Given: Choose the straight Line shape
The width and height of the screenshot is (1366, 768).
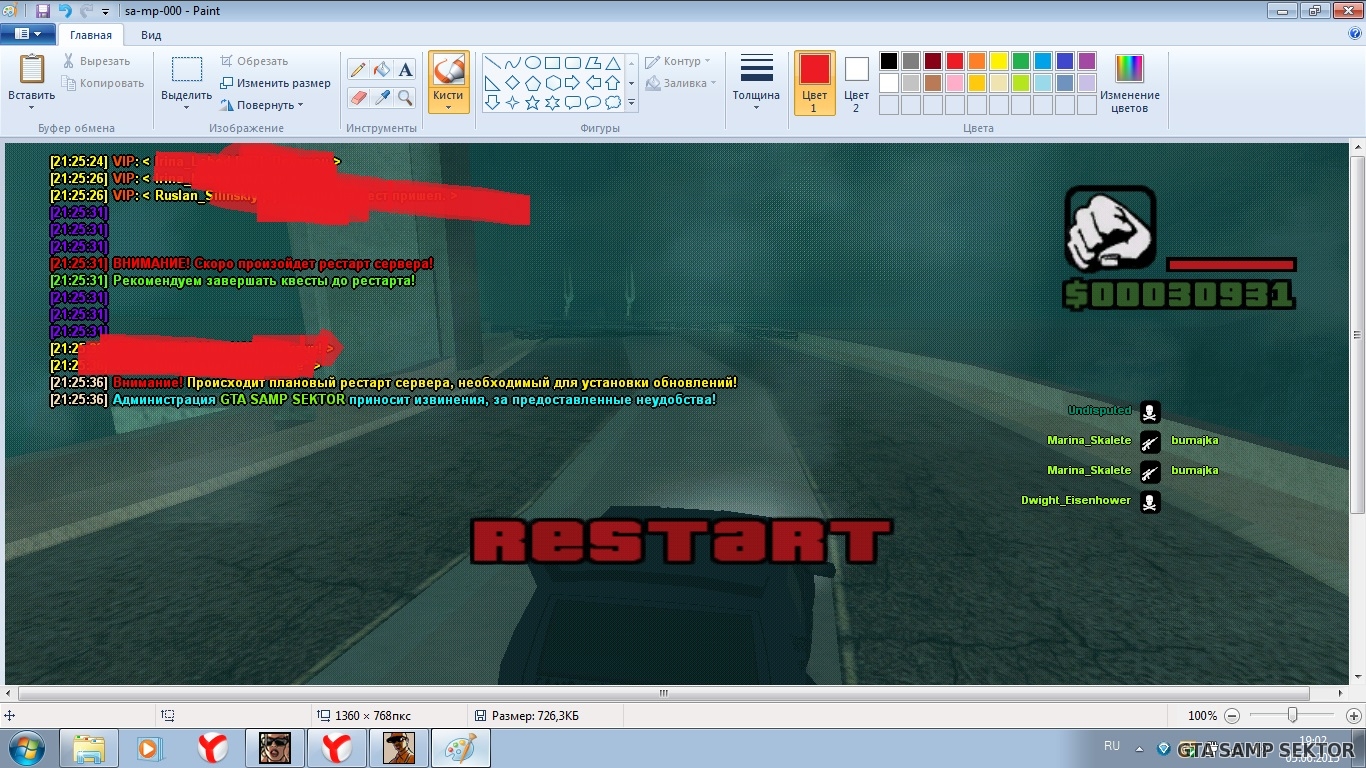Looking at the screenshot, I should pos(493,62).
